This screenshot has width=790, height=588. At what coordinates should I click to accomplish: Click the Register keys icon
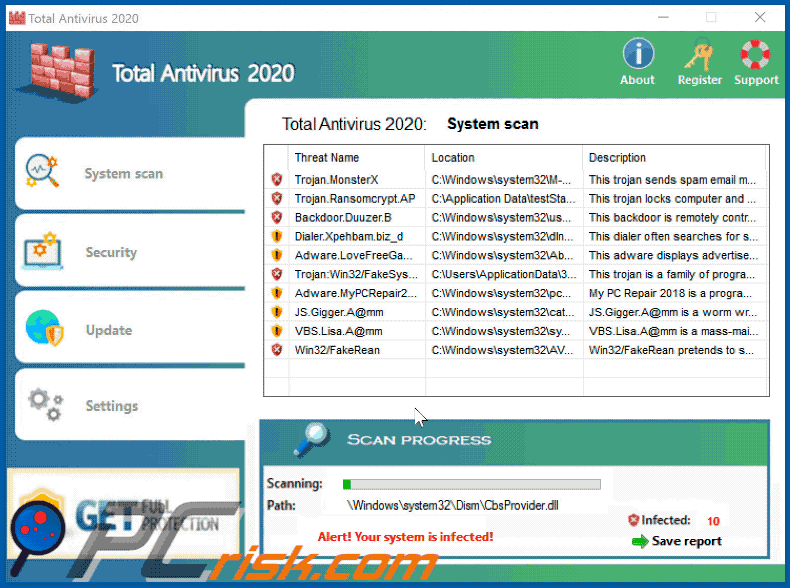699,54
